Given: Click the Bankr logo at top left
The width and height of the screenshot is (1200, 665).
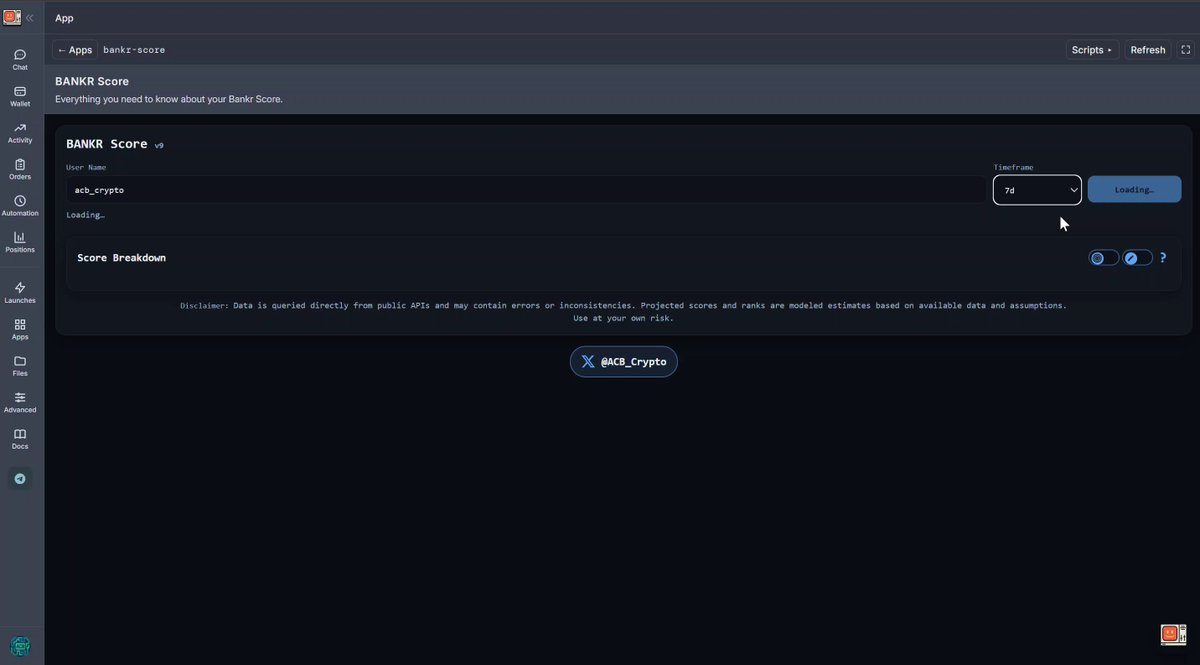Looking at the screenshot, I should [12, 17].
